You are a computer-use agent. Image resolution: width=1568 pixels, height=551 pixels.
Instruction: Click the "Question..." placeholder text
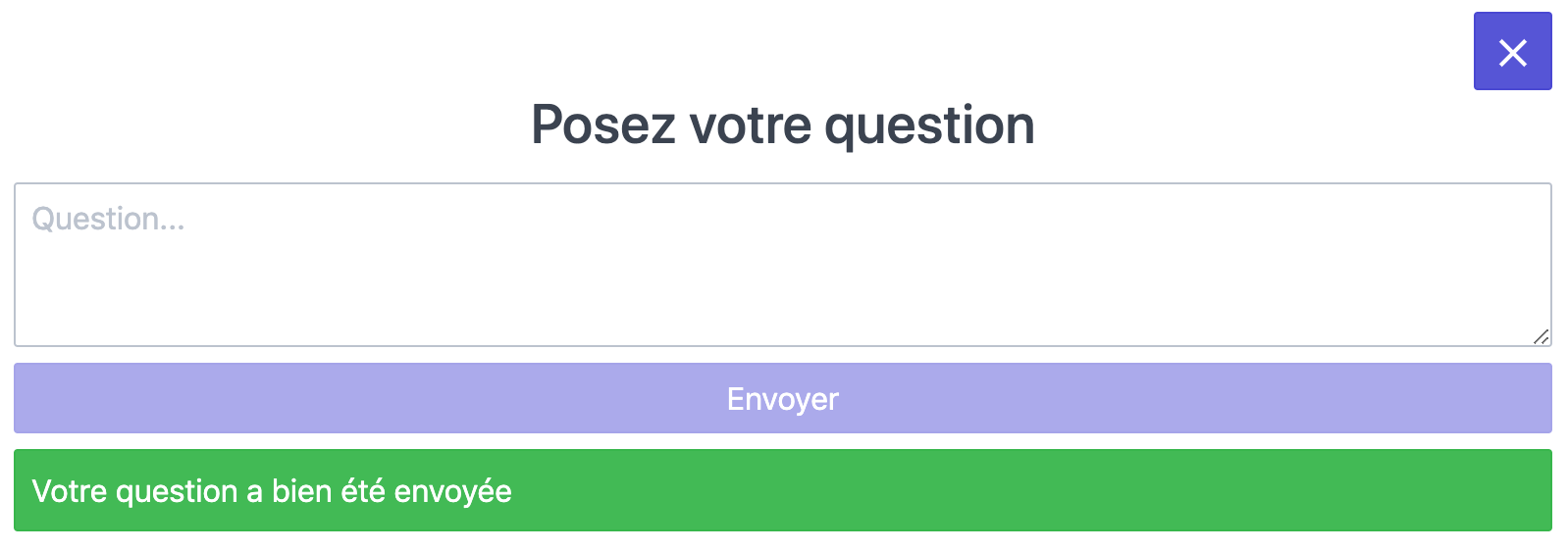tap(108, 219)
